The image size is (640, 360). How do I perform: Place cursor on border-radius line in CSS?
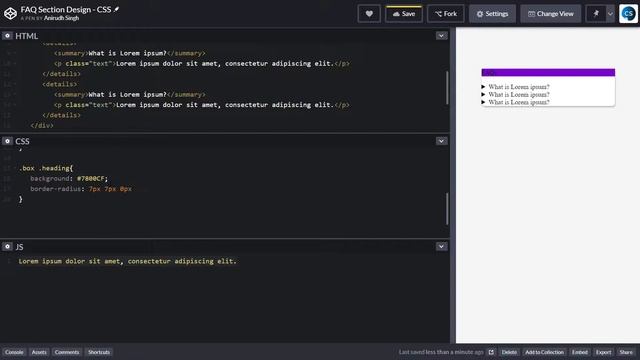pos(81,189)
